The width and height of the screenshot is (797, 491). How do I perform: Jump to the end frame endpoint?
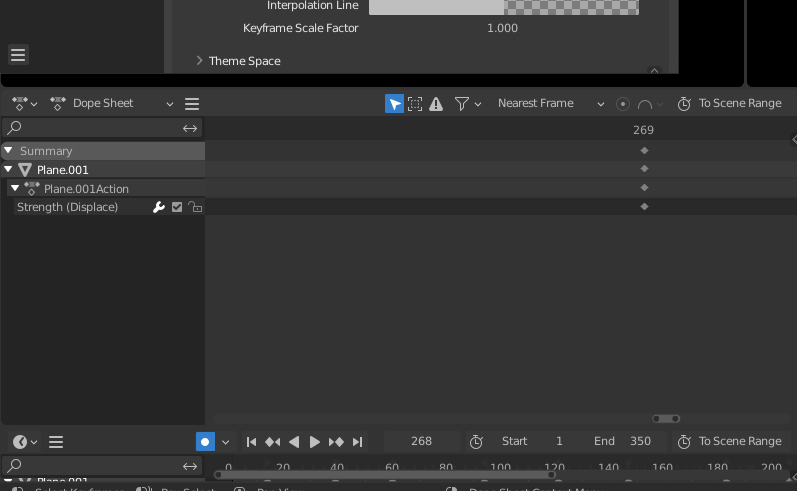(357, 442)
